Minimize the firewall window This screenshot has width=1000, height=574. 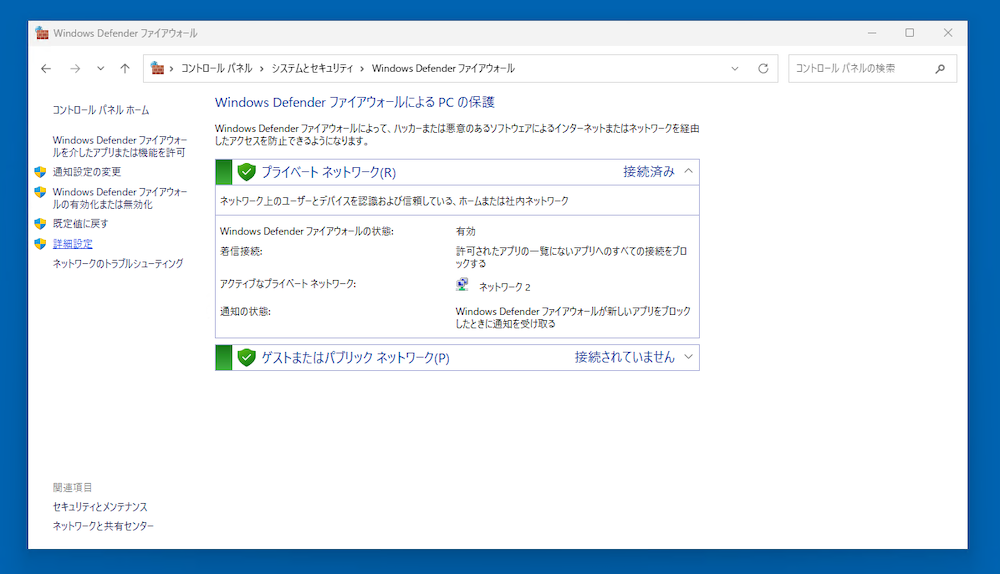pyautogui.click(x=872, y=33)
